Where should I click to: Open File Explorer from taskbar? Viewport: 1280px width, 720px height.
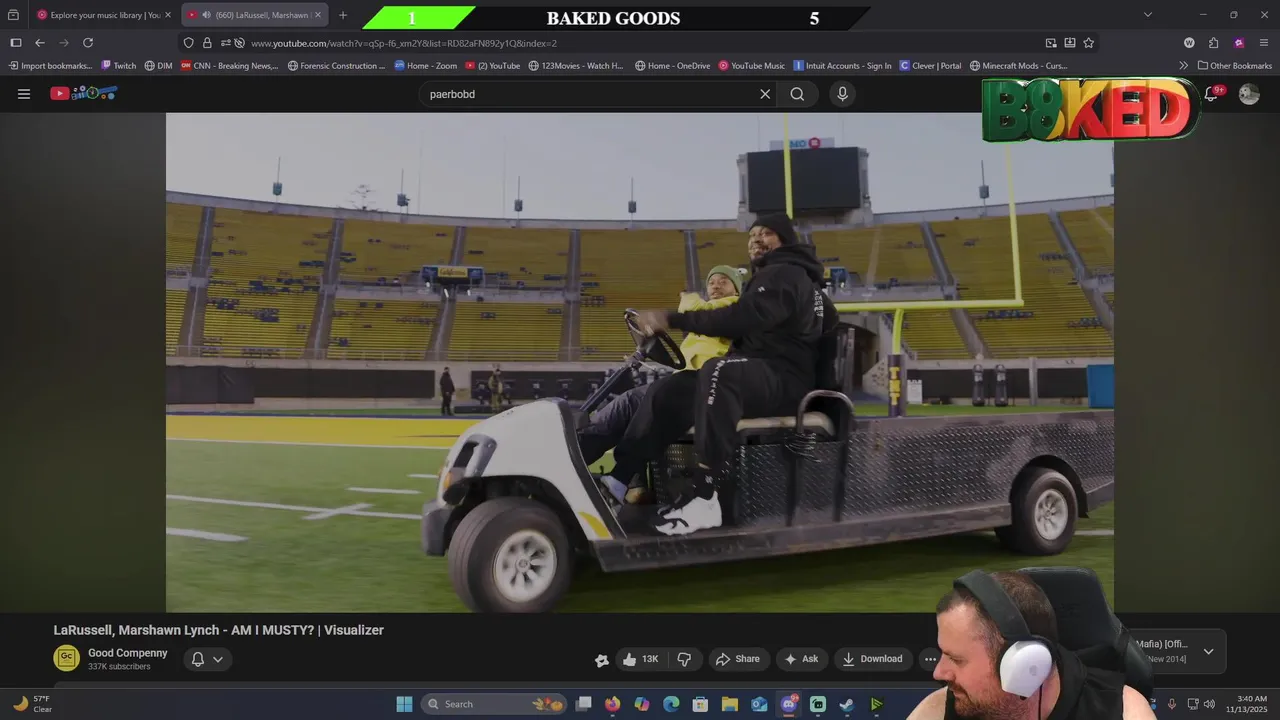pos(730,704)
